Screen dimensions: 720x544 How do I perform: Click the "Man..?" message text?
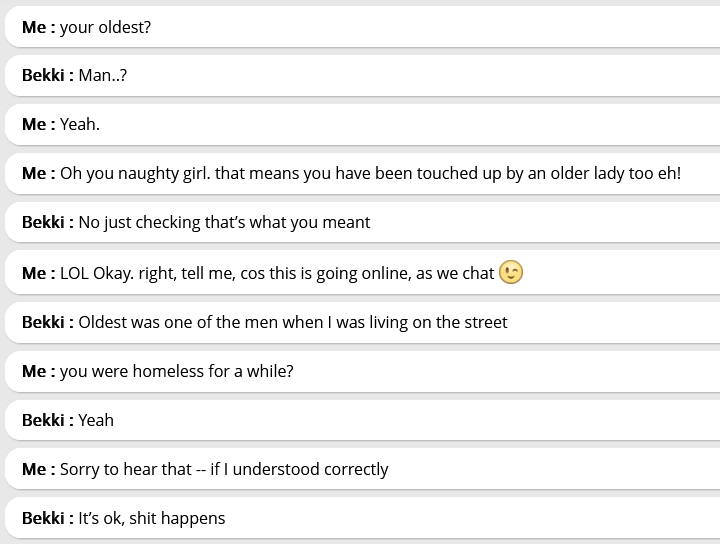click(103, 76)
